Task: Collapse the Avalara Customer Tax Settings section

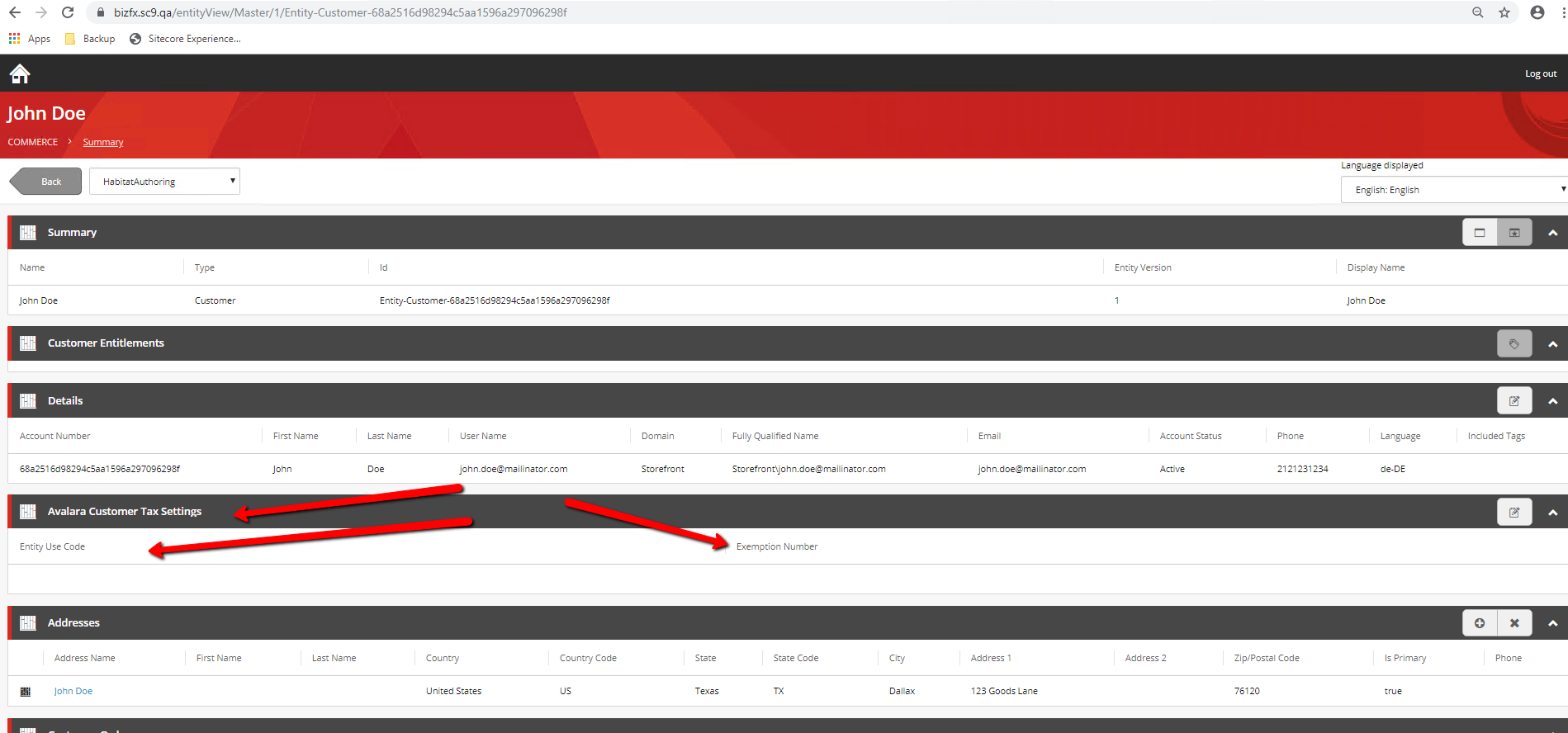Action: tap(1553, 513)
